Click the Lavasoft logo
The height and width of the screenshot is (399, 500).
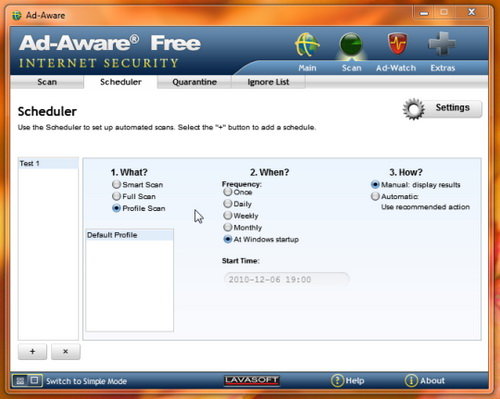[x=252, y=380]
